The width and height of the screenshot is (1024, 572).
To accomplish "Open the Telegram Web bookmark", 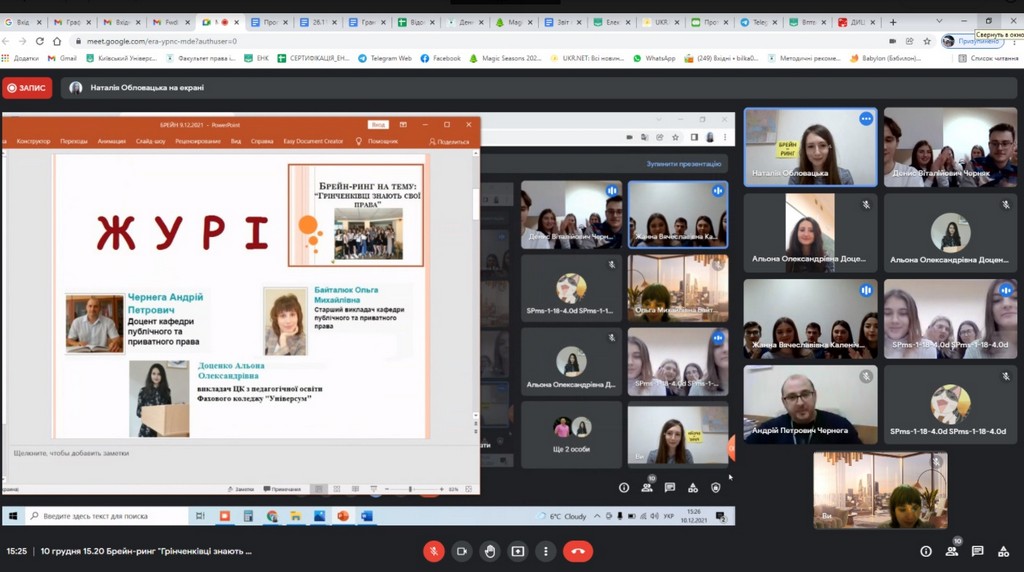I will [x=384, y=58].
